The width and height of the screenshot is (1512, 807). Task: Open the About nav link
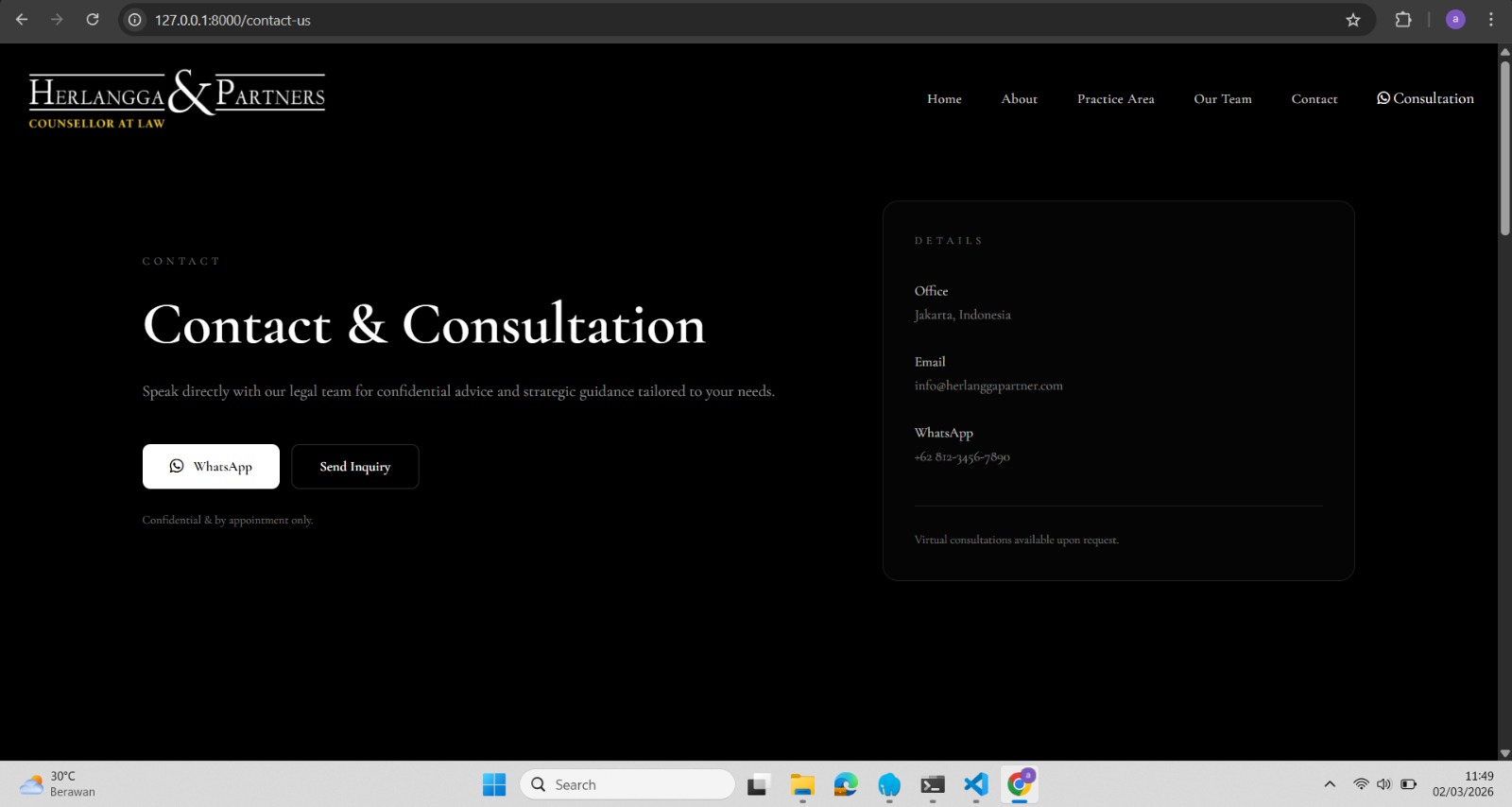[1019, 99]
